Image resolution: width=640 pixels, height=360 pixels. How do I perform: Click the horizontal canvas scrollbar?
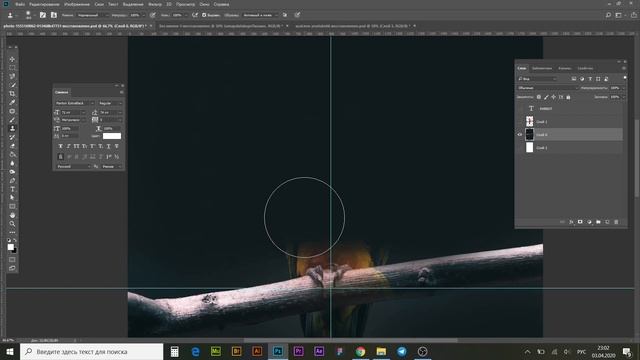(350, 340)
